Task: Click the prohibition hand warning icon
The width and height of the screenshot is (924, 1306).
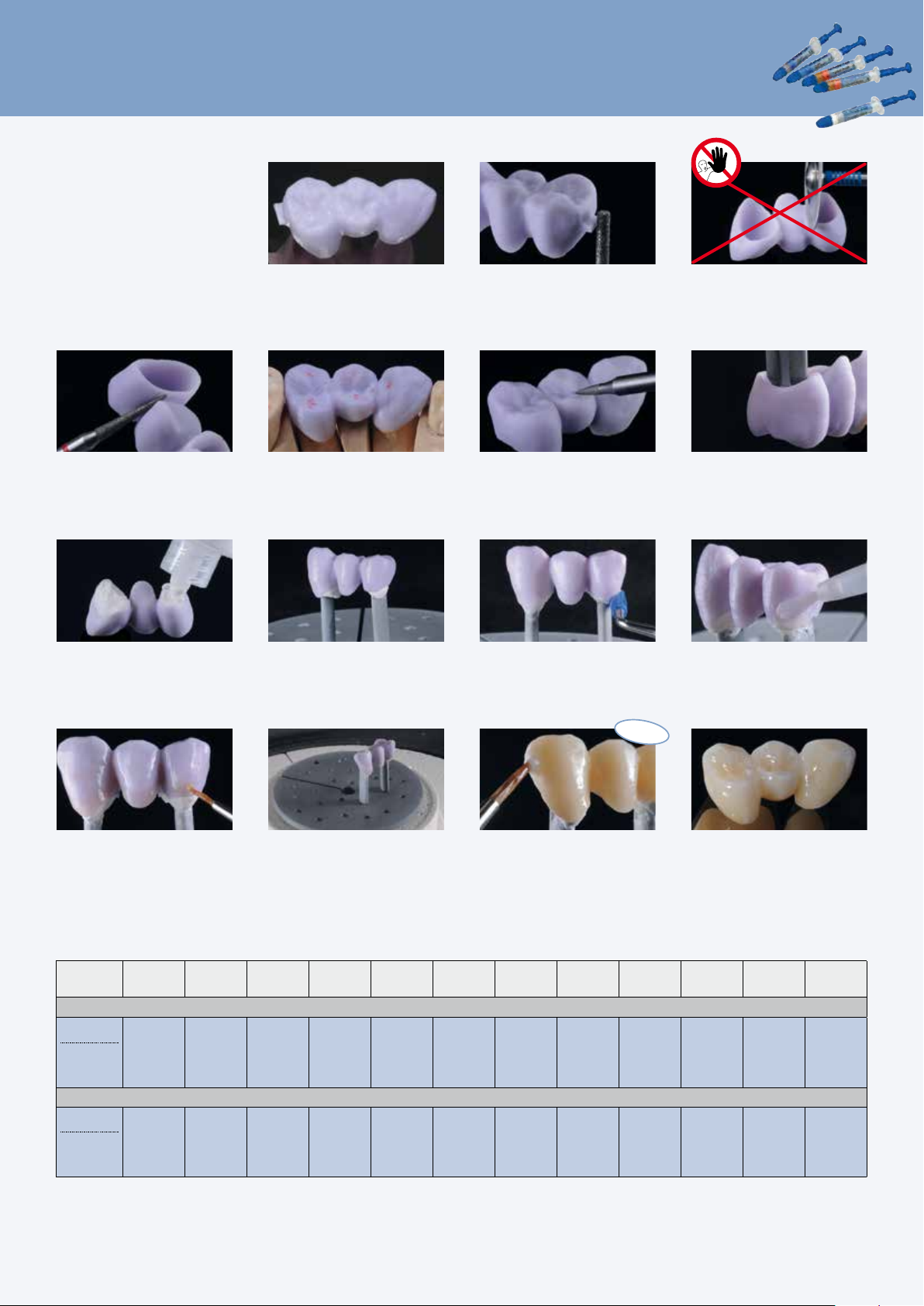Action: tap(716, 163)
